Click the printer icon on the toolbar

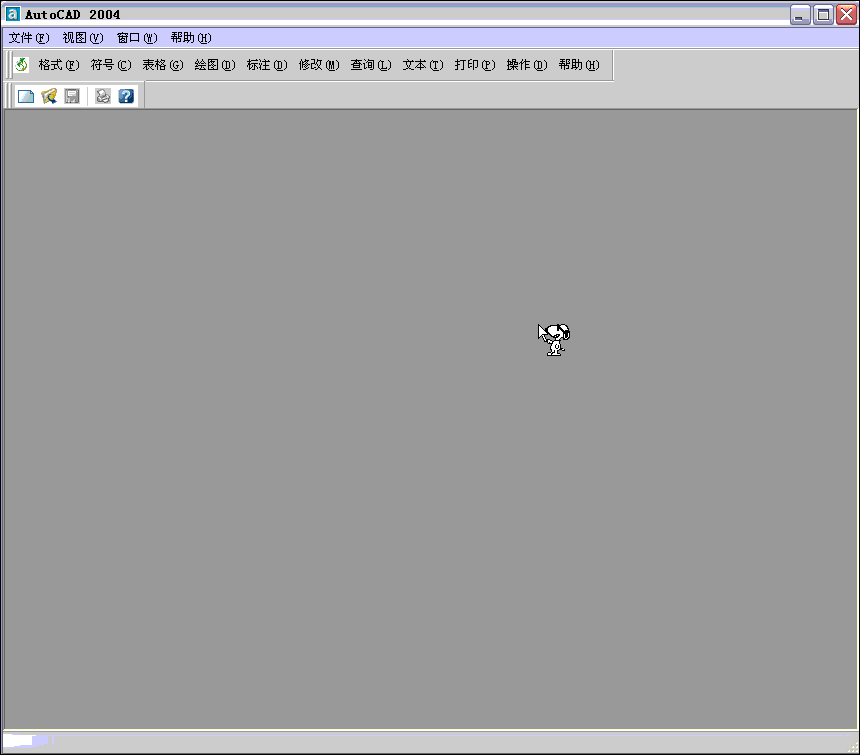click(103, 95)
